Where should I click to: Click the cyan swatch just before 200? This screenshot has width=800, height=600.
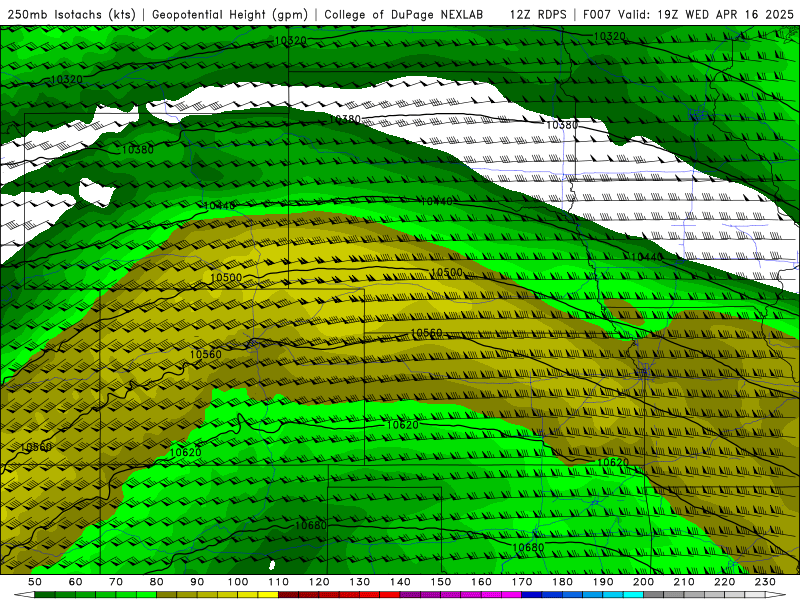[633, 595]
